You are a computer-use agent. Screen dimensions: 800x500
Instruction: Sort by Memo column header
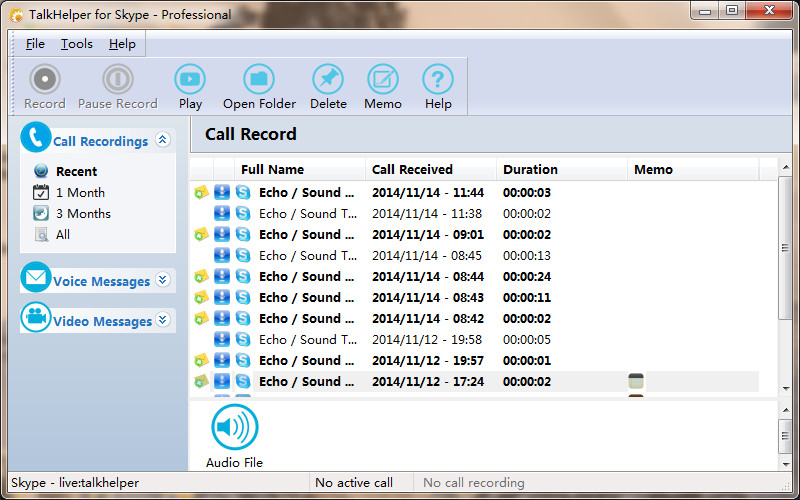(x=693, y=169)
